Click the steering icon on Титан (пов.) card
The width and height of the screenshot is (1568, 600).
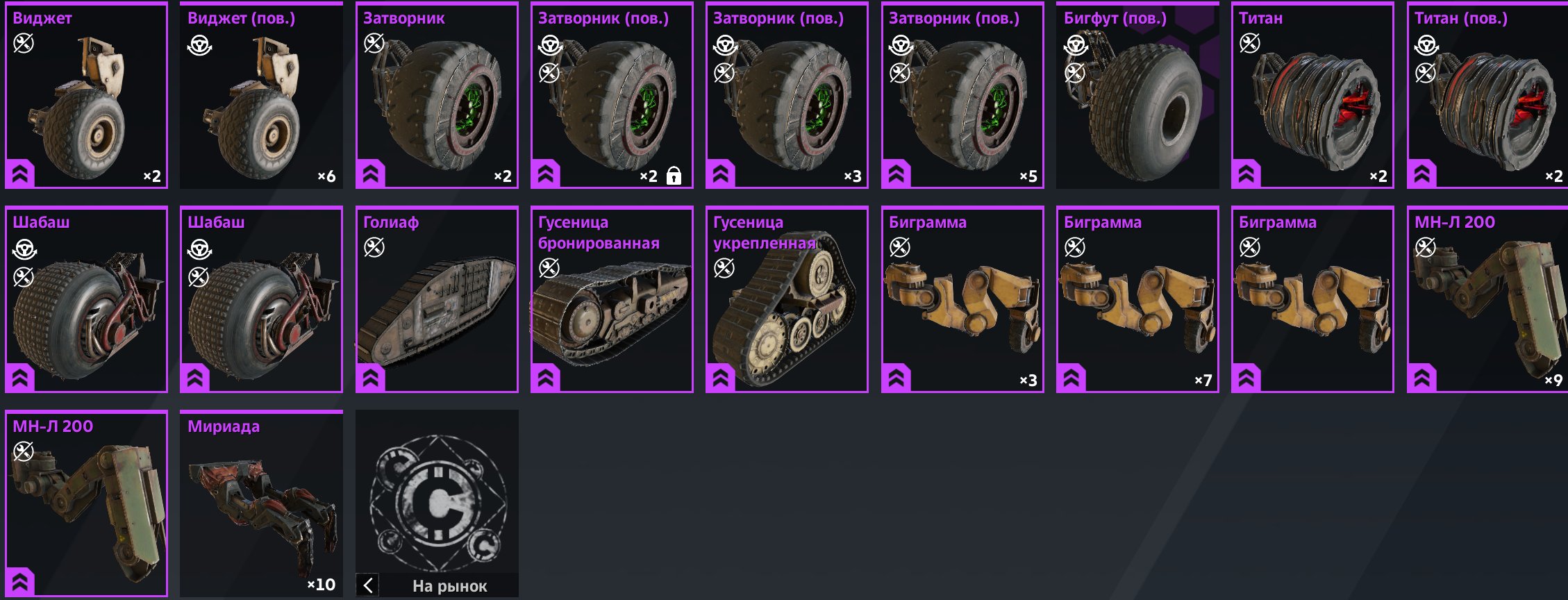click(1426, 46)
